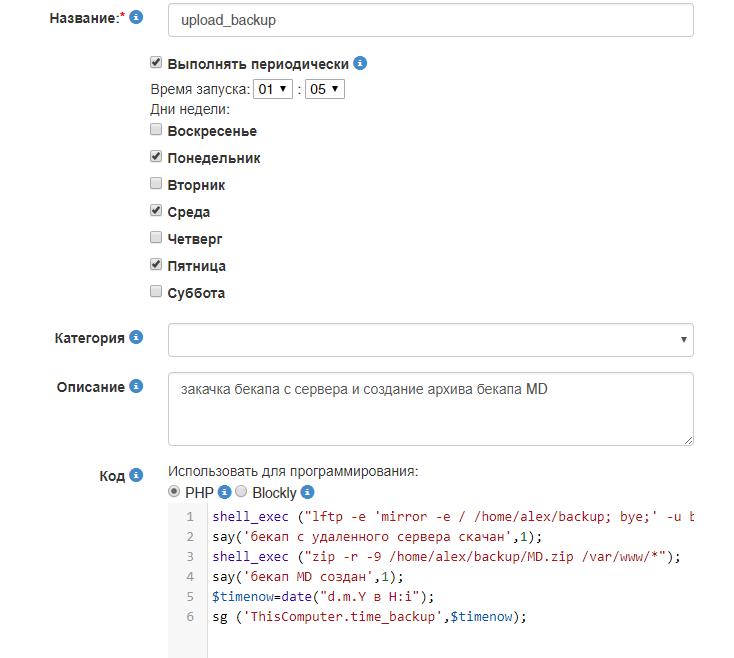Click info icon beside PHP option
The height and width of the screenshot is (658, 734).
[x=225, y=492]
